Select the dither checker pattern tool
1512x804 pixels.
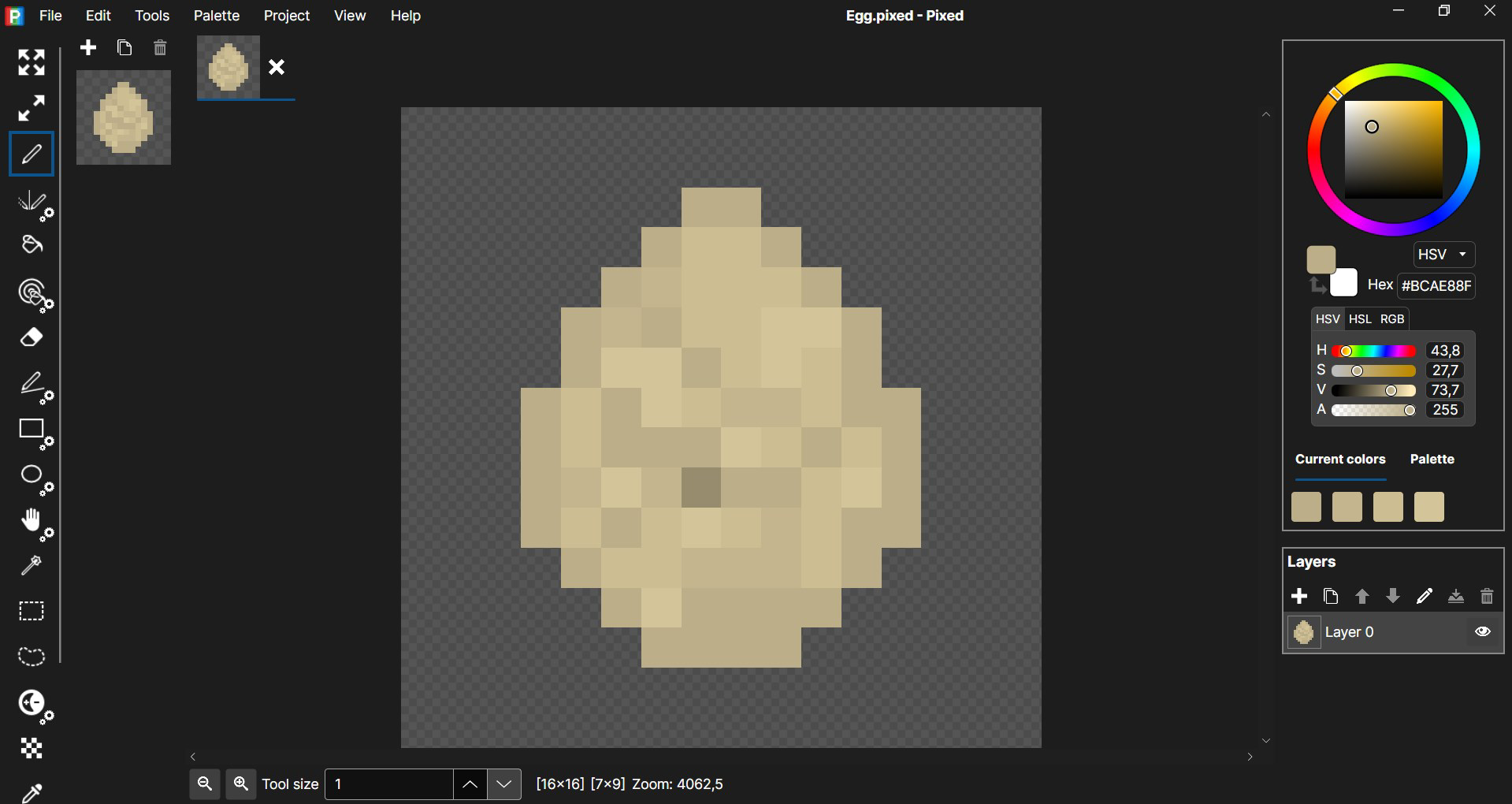click(x=32, y=748)
